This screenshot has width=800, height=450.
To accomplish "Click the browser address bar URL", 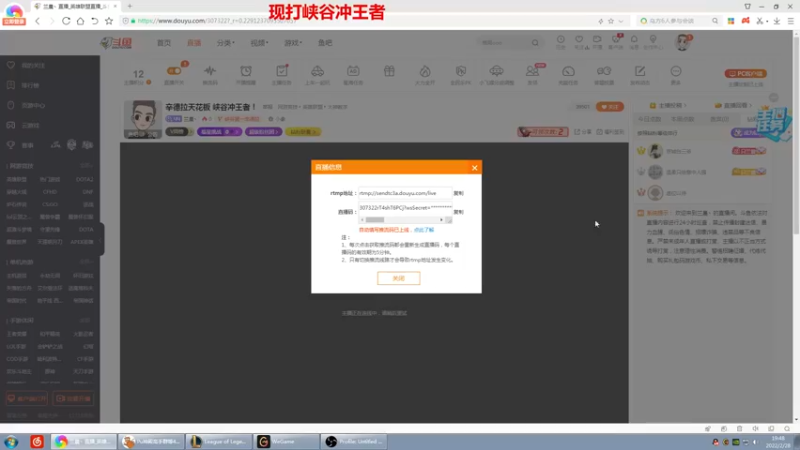I will click(217, 21).
